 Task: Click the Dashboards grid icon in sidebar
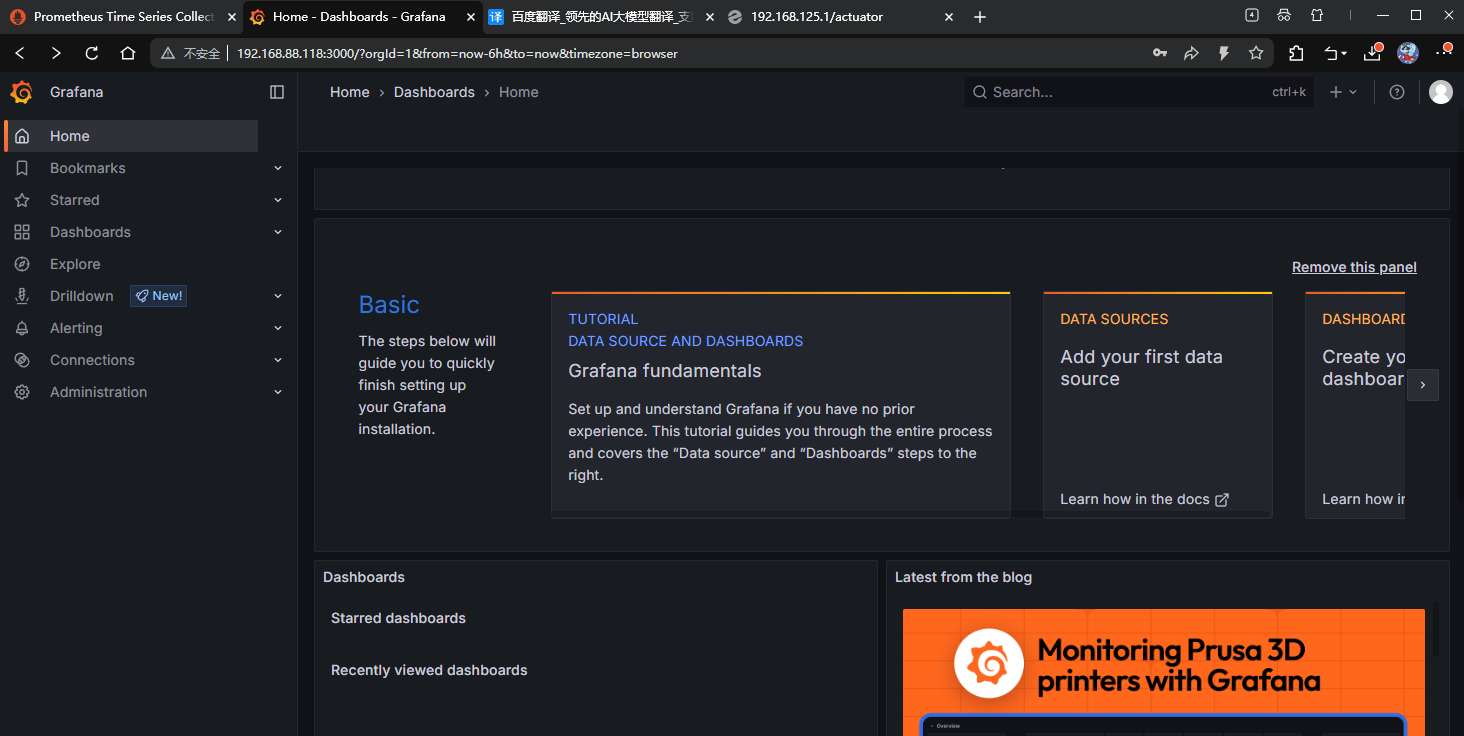pos(22,232)
